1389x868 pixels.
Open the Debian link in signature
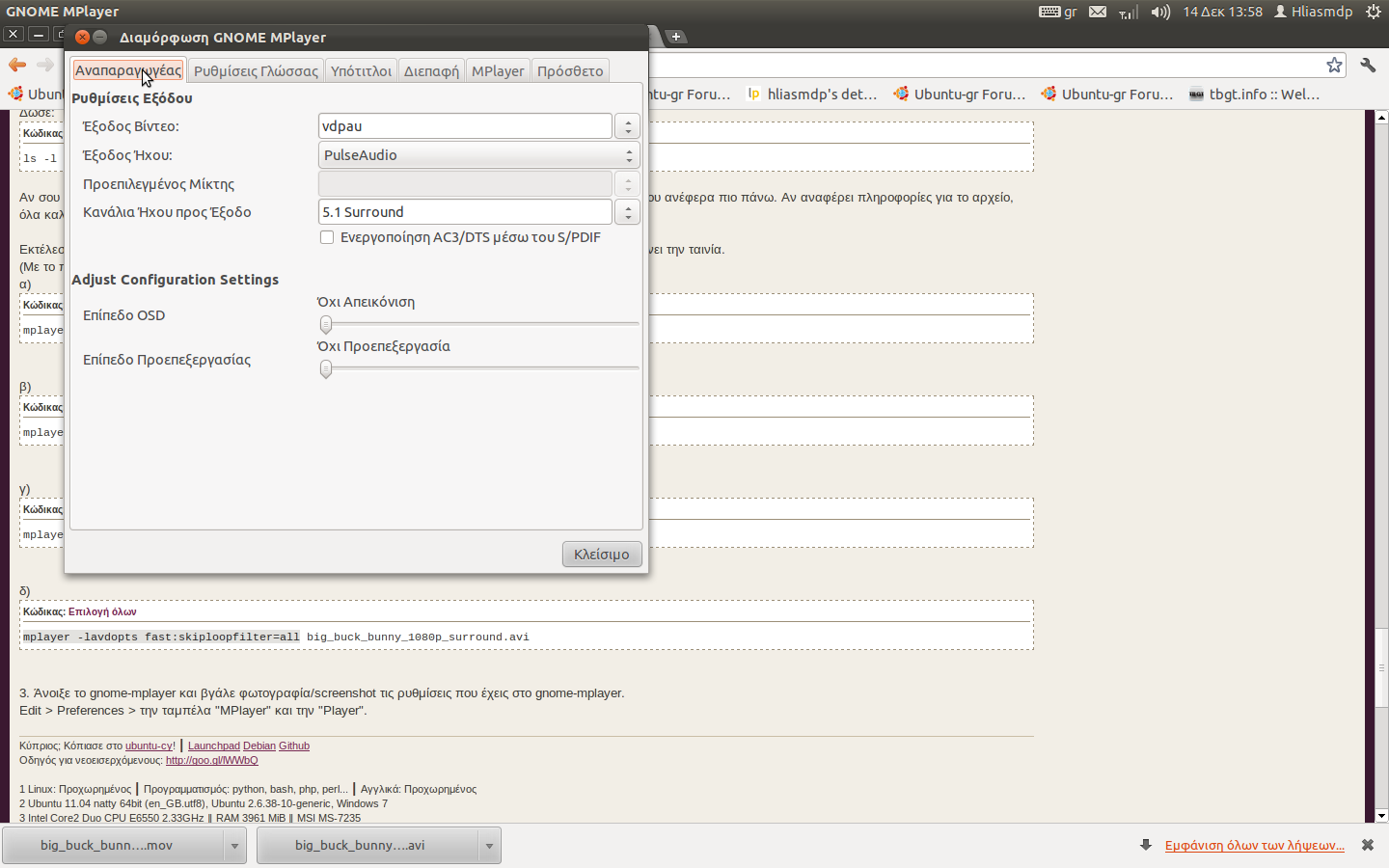pyautogui.click(x=259, y=746)
